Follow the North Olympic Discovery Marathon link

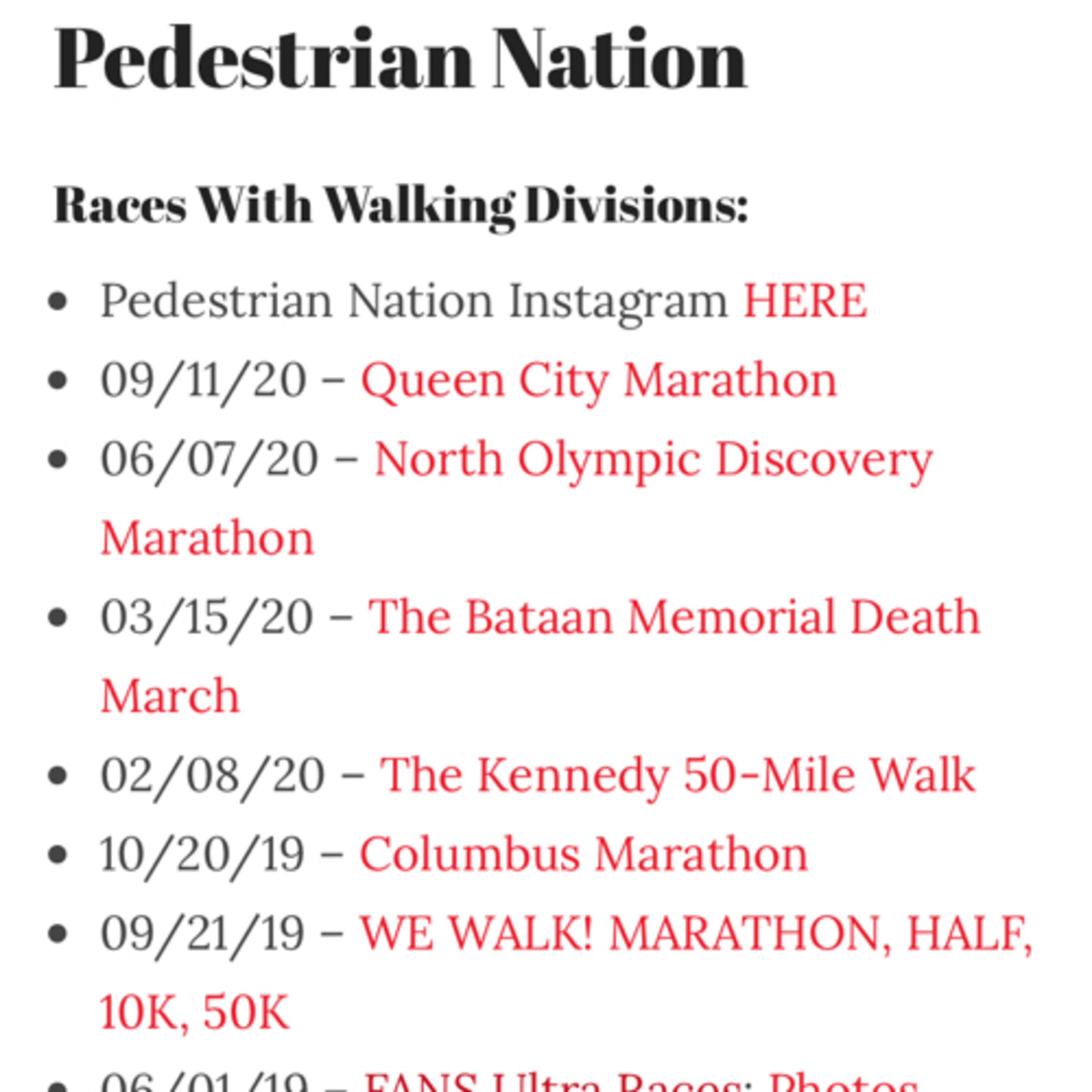tap(653, 459)
